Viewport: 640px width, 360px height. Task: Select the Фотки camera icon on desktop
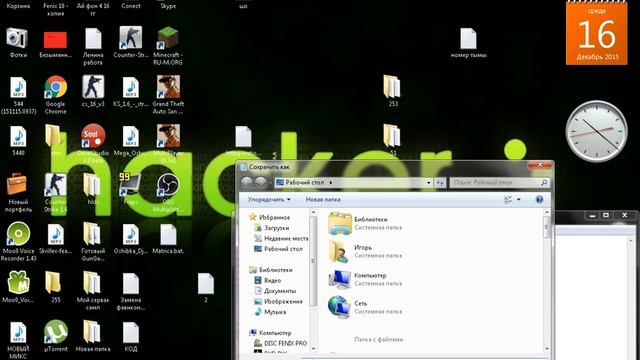[x=17, y=38]
